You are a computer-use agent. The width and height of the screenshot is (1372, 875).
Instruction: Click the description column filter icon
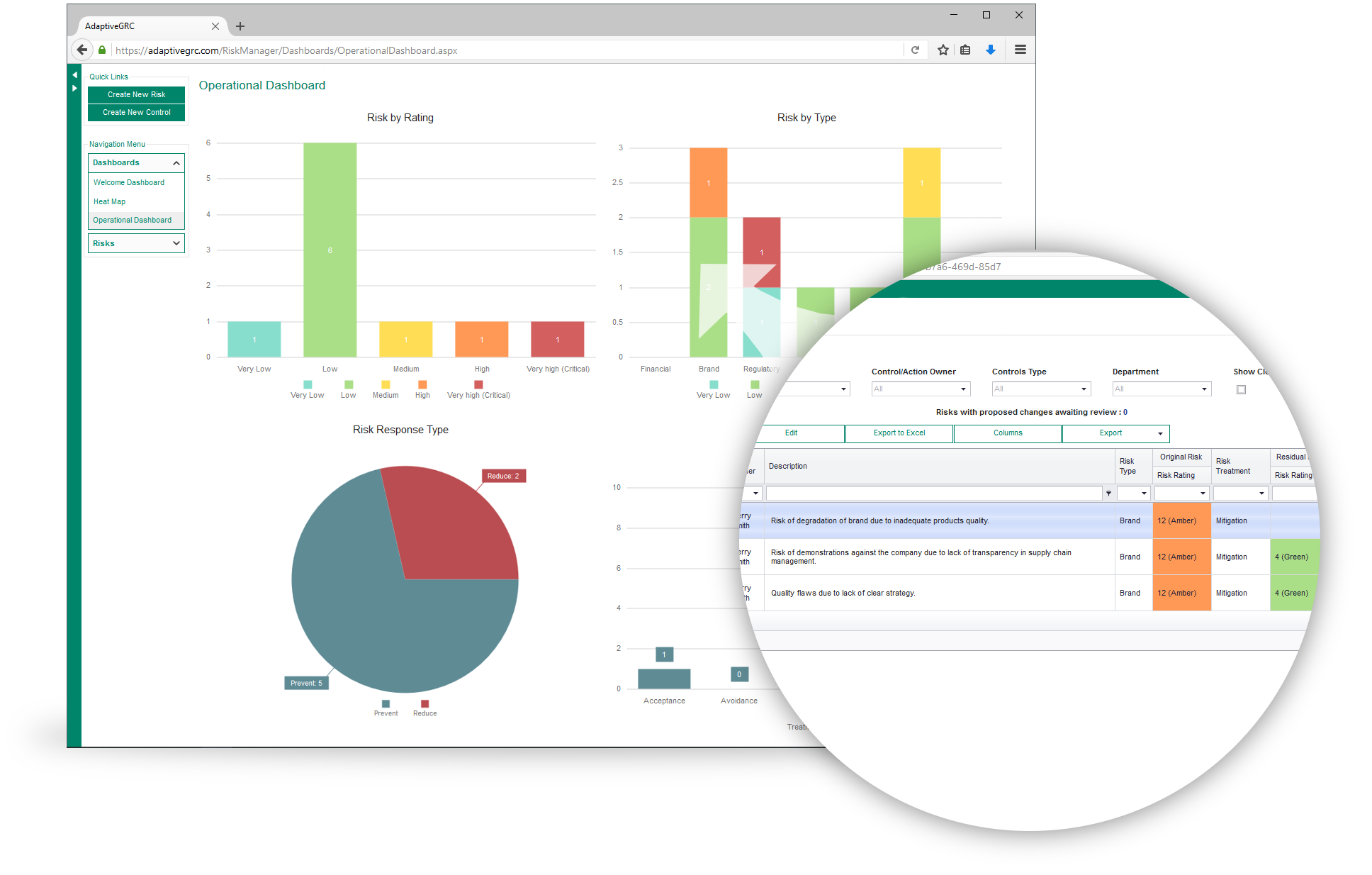click(x=1108, y=493)
